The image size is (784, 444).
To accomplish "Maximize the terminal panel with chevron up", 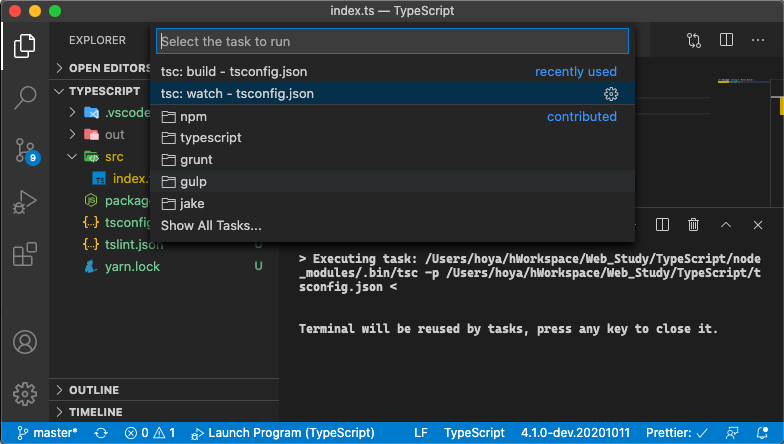I will 726,225.
